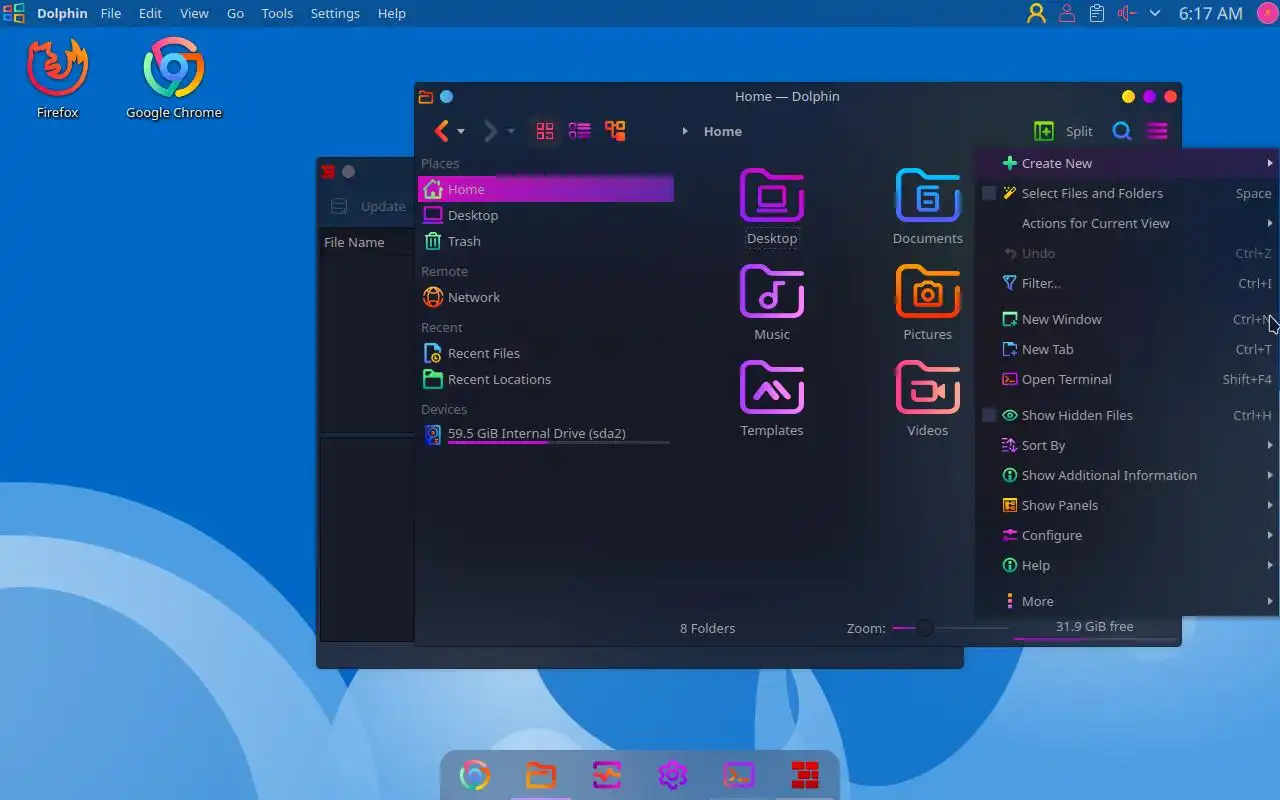This screenshot has height=800, width=1280.
Task: Switch to Details tree view mode
Action: point(615,131)
